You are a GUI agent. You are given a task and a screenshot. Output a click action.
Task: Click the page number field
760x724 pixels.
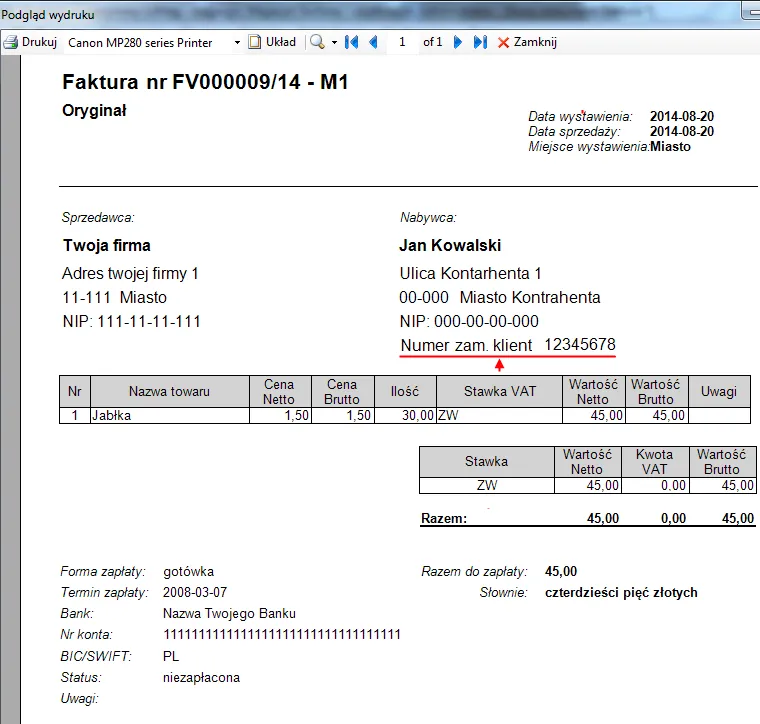coord(402,42)
